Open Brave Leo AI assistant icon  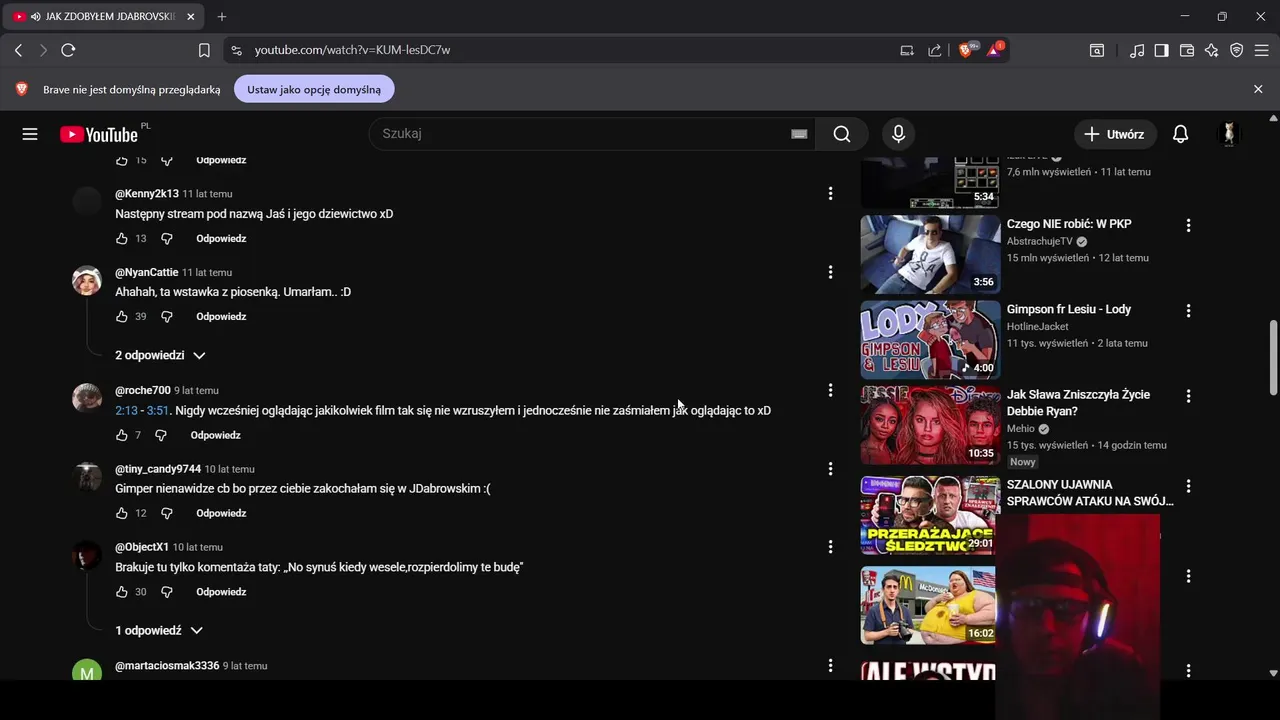click(x=1212, y=50)
